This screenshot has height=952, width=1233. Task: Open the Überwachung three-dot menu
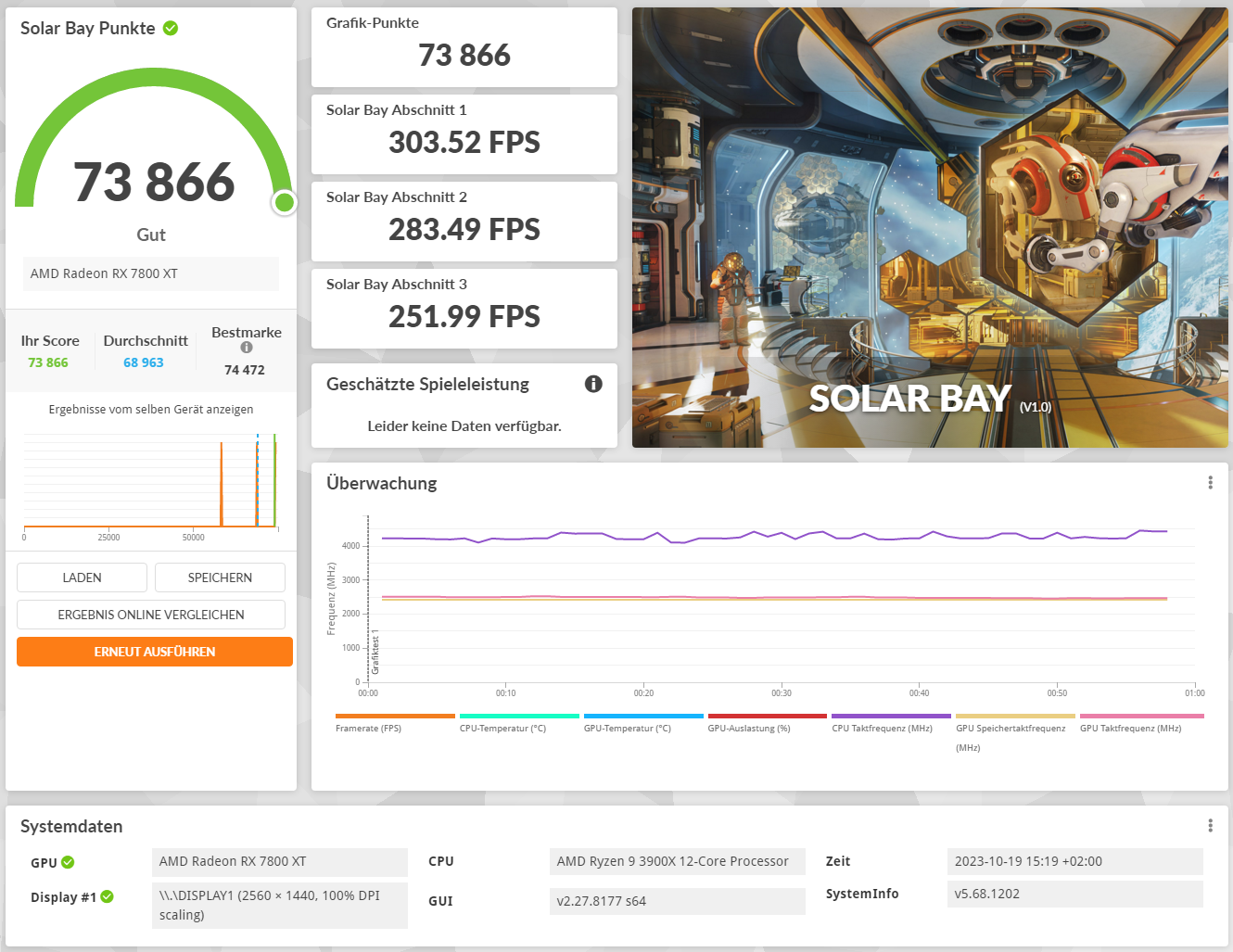tap(1210, 482)
